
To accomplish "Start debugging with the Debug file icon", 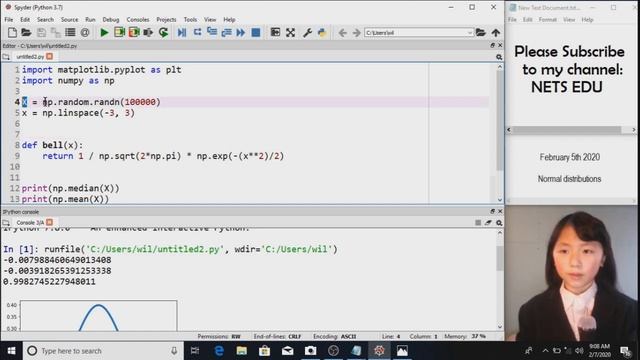I will coord(182,32).
